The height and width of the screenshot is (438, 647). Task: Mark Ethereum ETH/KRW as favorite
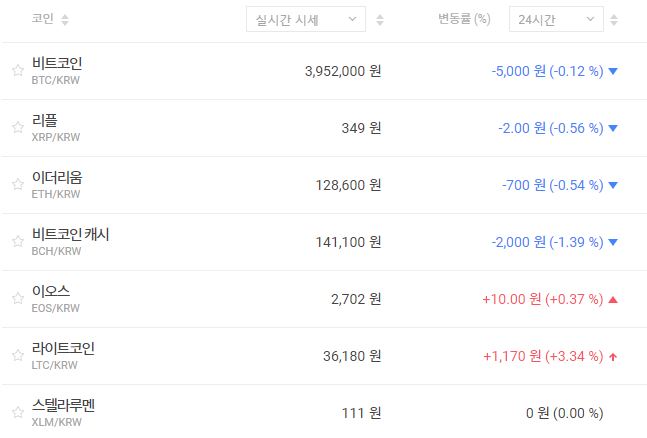(x=17, y=185)
